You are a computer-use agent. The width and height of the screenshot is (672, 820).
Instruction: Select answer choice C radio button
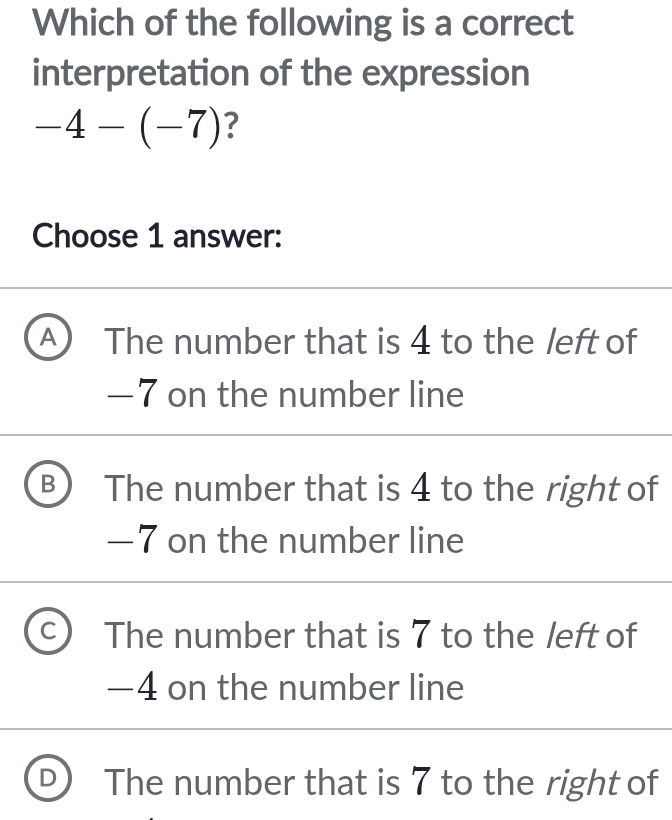point(47,634)
